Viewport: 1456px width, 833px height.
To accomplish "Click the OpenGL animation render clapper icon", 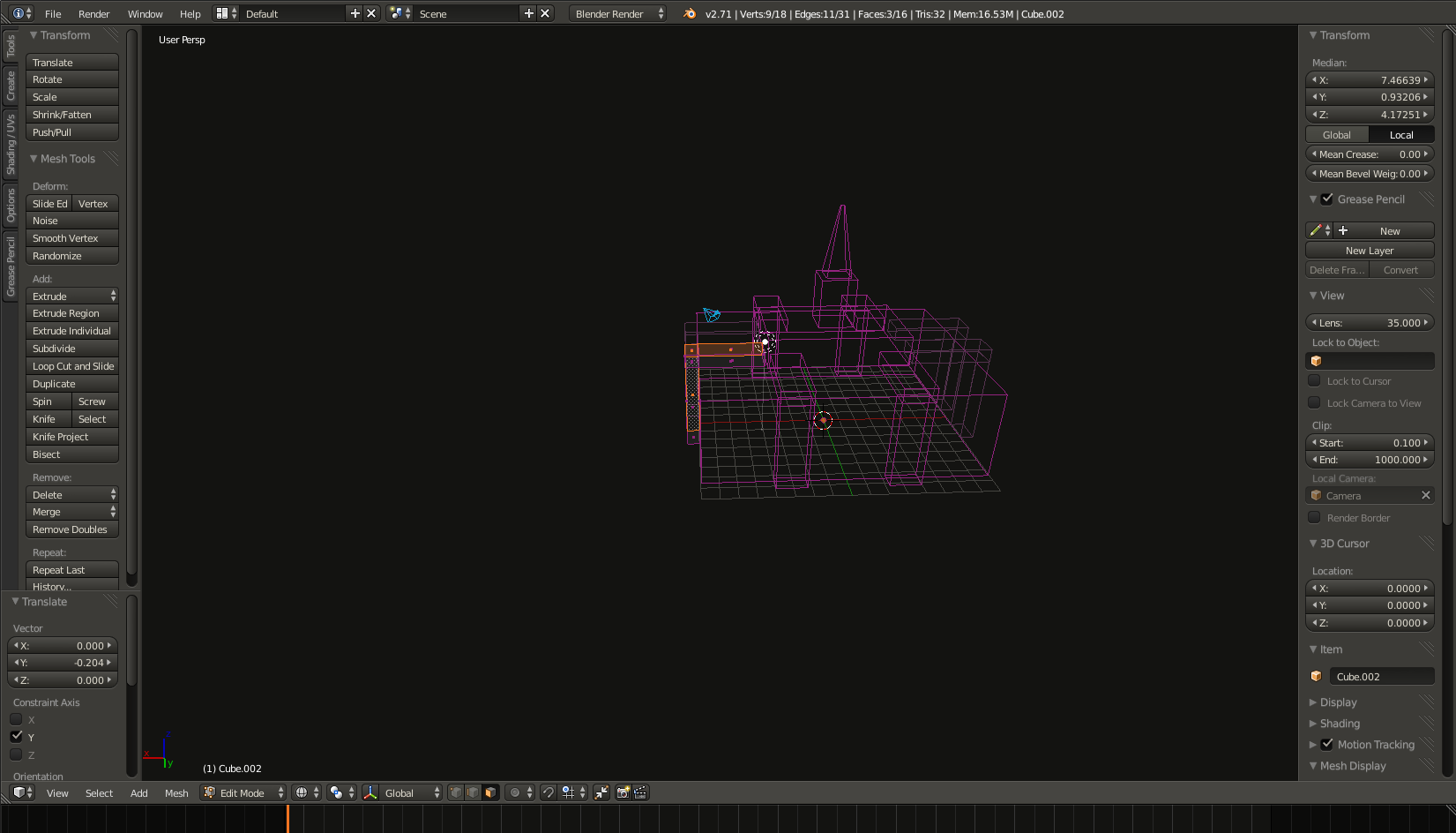I will 640,792.
